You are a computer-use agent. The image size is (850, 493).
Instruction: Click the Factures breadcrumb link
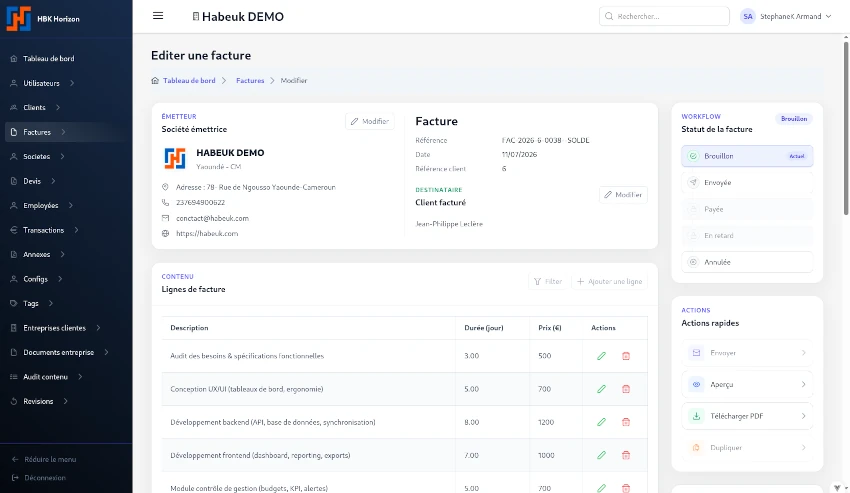250,80
